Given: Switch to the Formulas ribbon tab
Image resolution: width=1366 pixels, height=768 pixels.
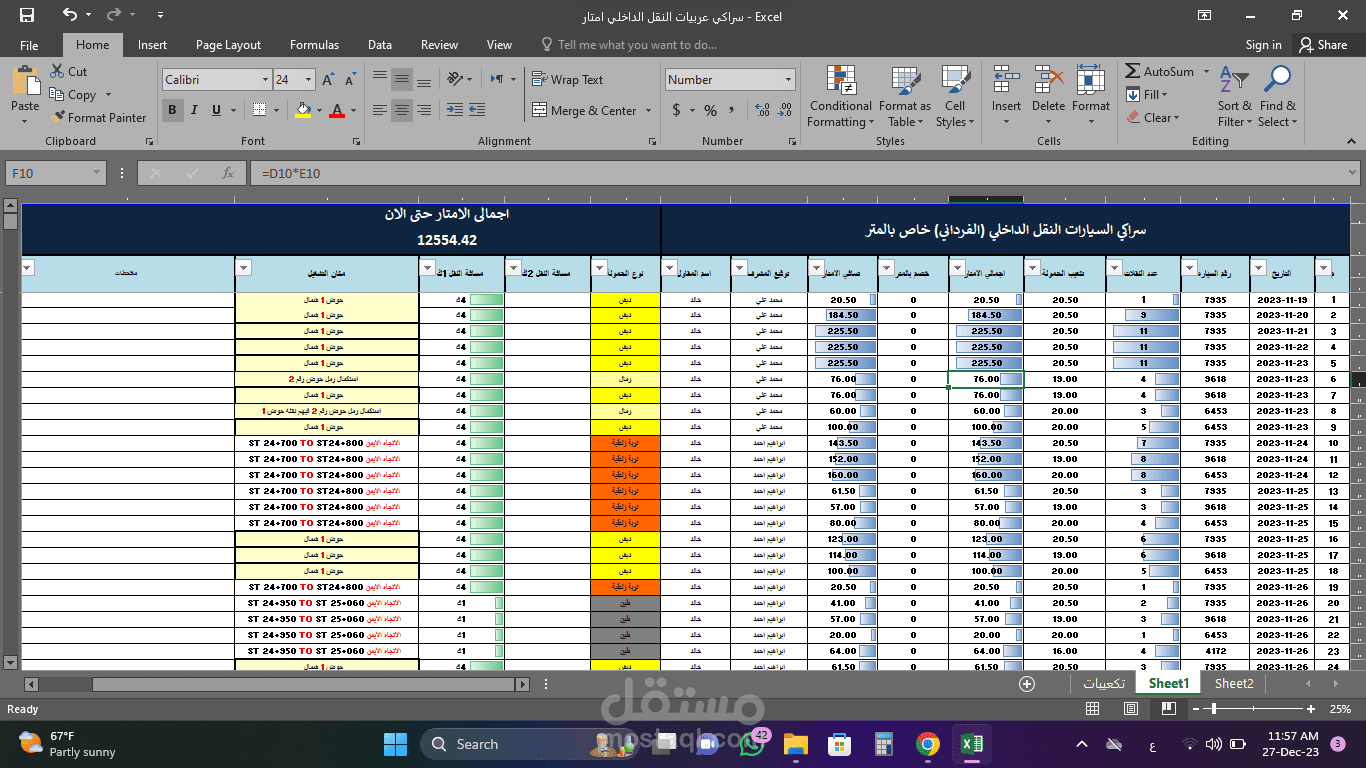Looking at the screenshot, I should [314, 44].
